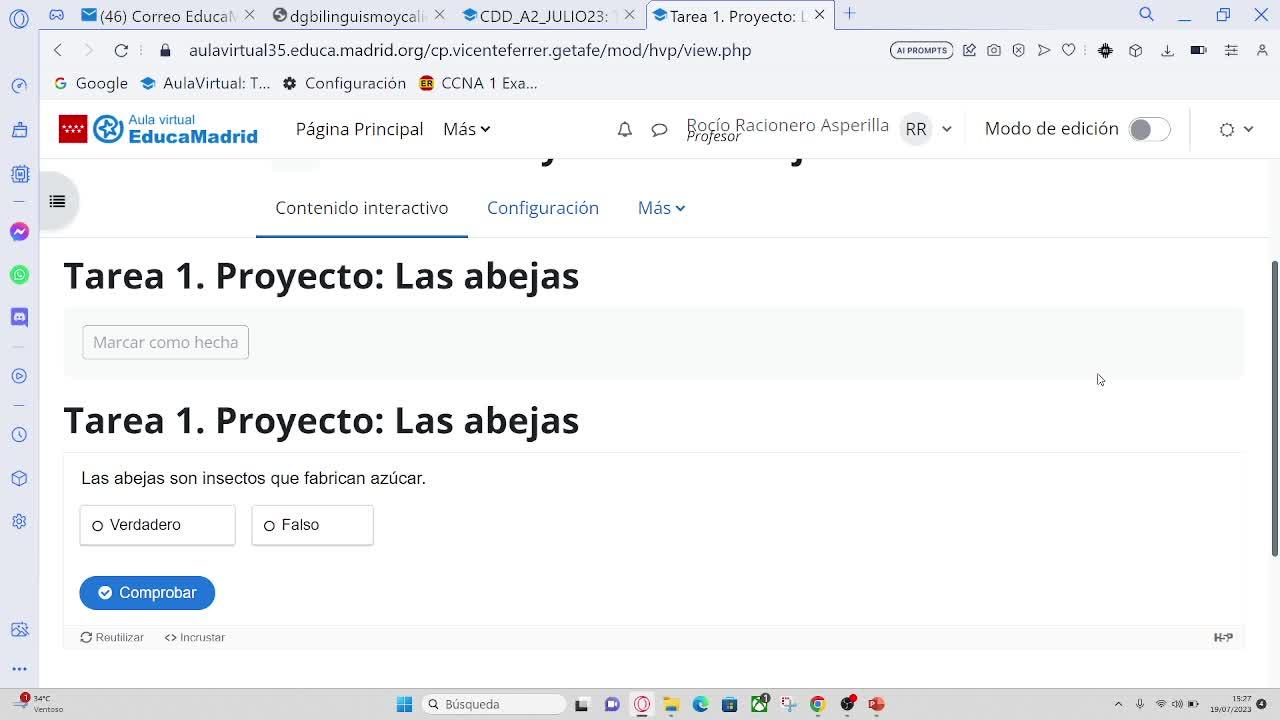The width and height of the screenshot is (1280, 720).
Task: Open the messages chat bubble icon
Action: [659, 129]
